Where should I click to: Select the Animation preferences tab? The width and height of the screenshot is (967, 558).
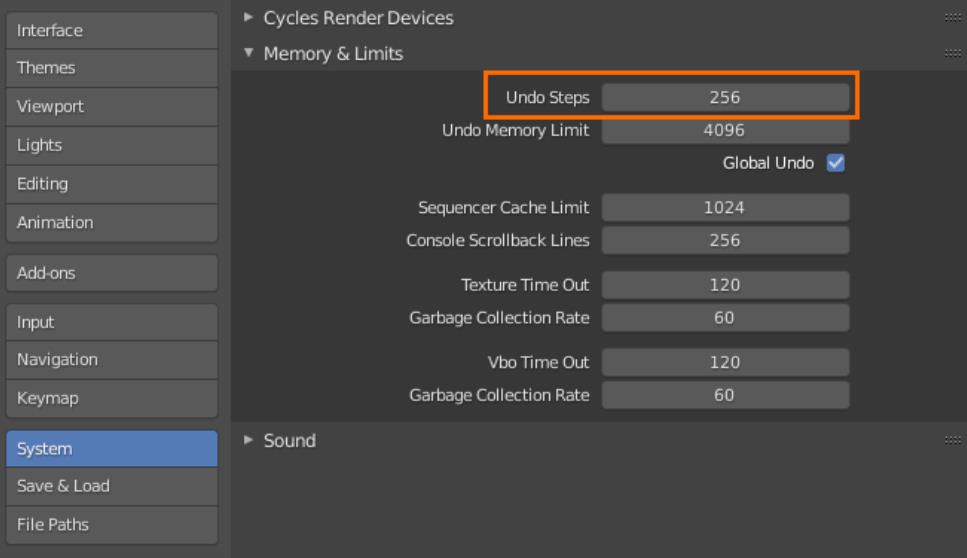112,223
